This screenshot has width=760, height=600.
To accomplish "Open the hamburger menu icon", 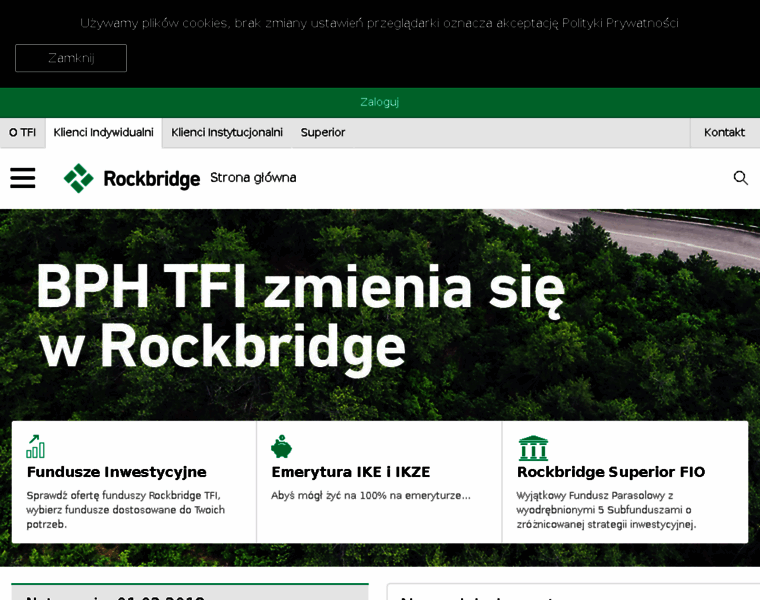I will tap(23, 178).
